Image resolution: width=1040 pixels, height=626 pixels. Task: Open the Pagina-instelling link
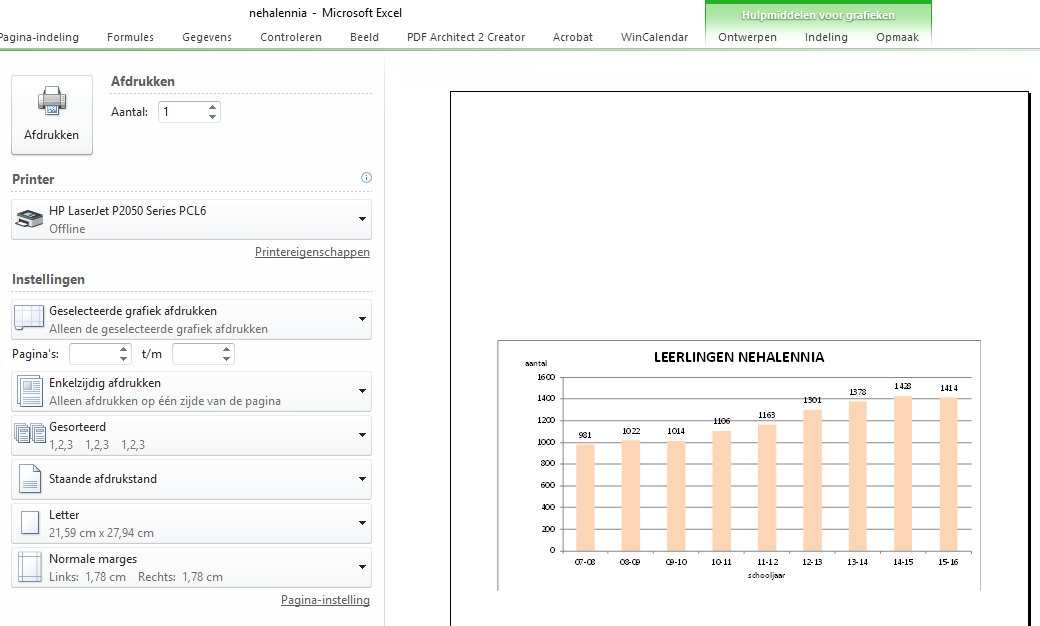coord(325,599)
